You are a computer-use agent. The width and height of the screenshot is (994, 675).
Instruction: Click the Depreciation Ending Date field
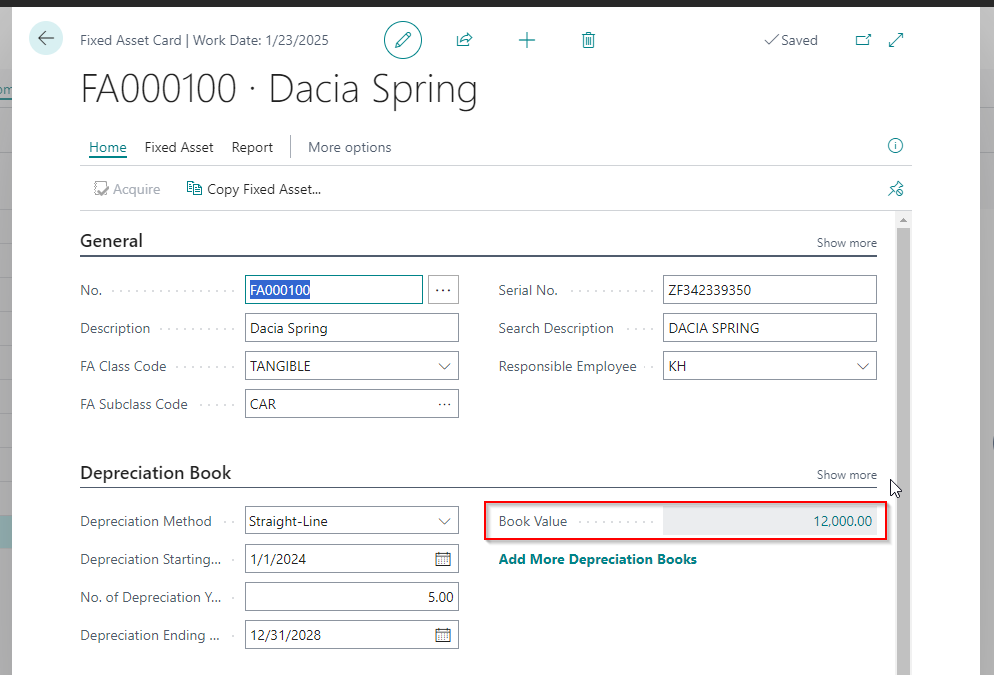coord(352,635)
